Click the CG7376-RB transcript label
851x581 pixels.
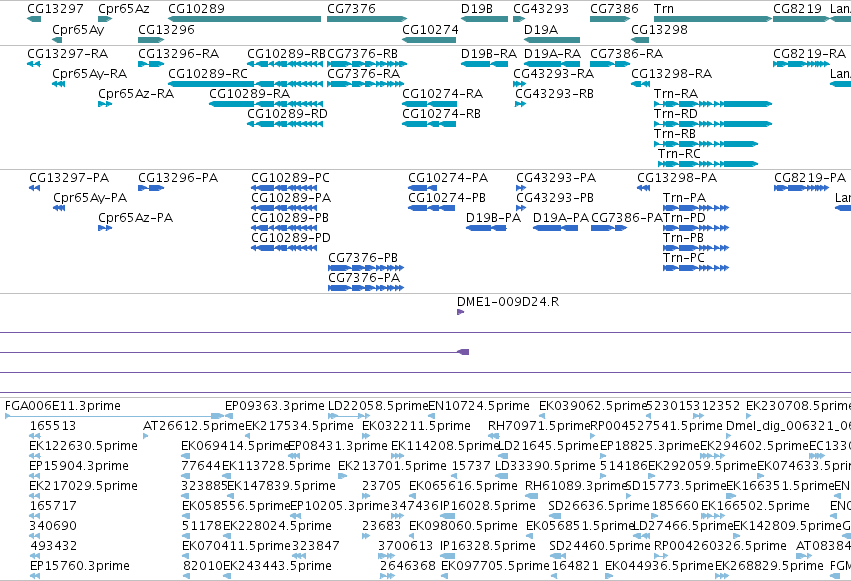pyautogui.click(x=363, y=54)
